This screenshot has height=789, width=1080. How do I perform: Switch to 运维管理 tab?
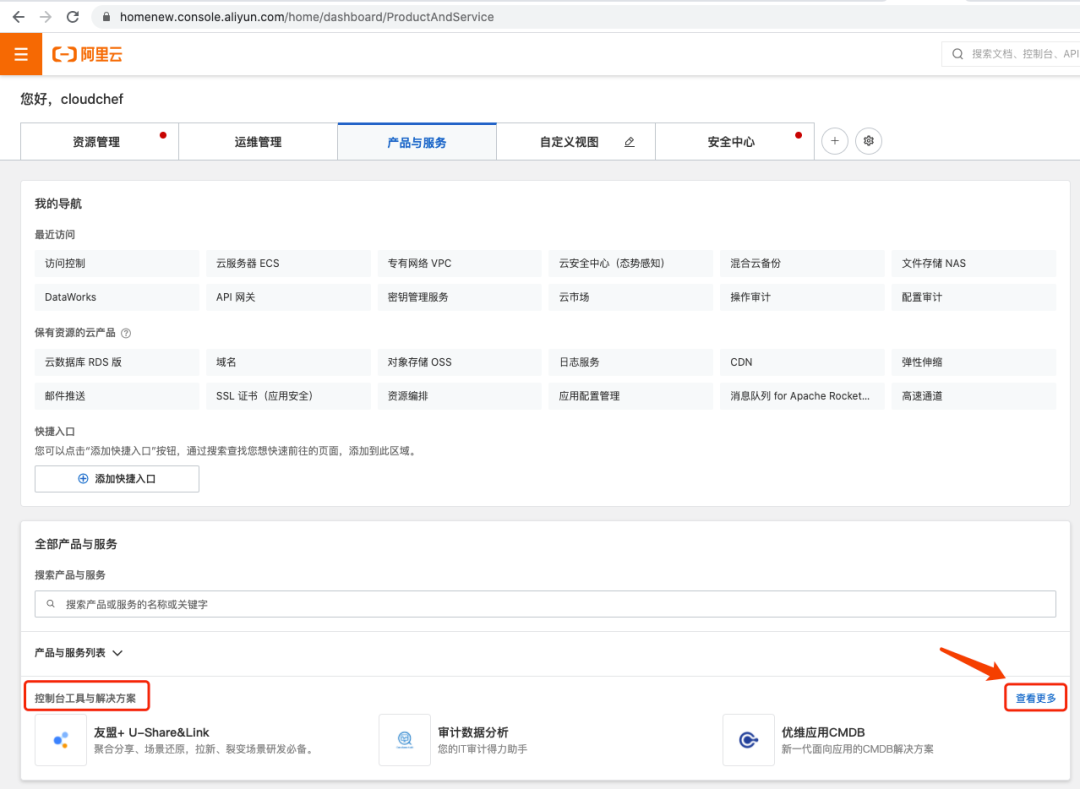(x=258, y=142)
